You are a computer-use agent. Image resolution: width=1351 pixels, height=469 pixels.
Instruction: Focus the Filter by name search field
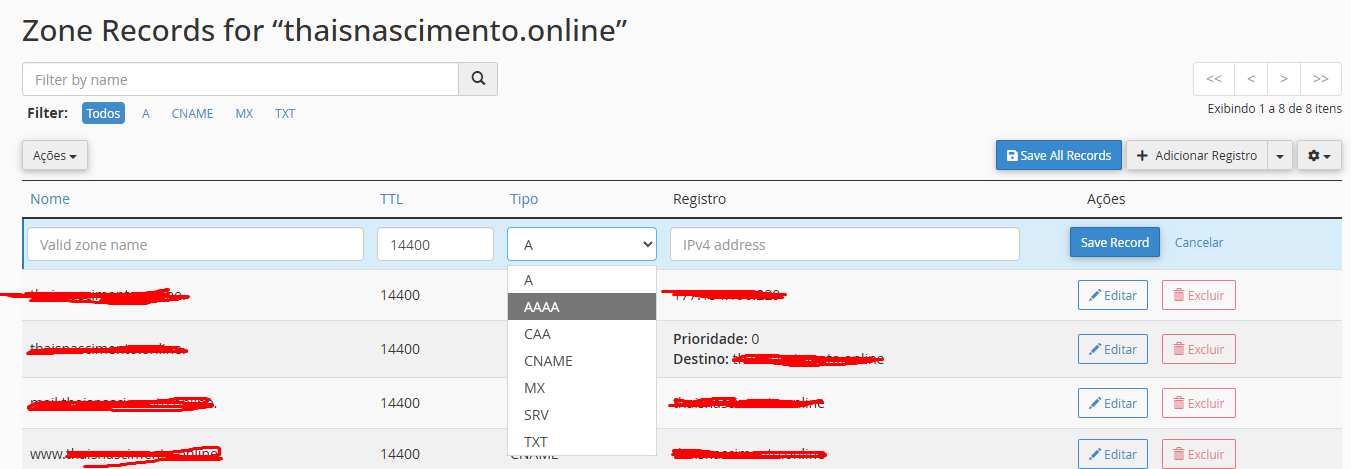click(x=240, y=79)
